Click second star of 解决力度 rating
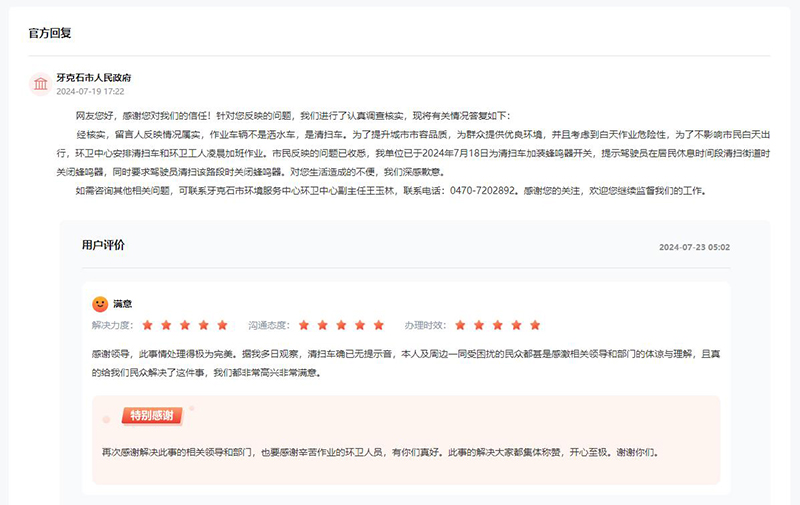Image resolution: width=800 pixels, height=505 pixels. pyautogui.click(x=166, y=325)
